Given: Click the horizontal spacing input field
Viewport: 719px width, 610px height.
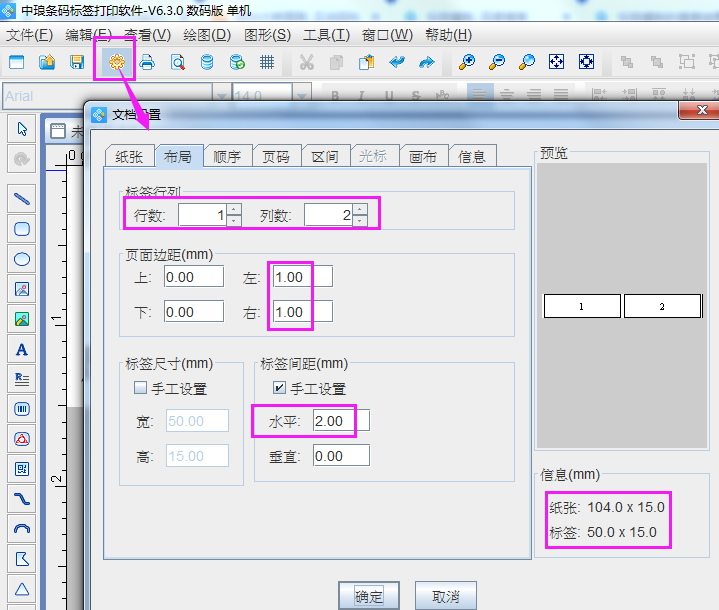Looking at the screenshot, I should pyautogui.click(x=340, y=421).
